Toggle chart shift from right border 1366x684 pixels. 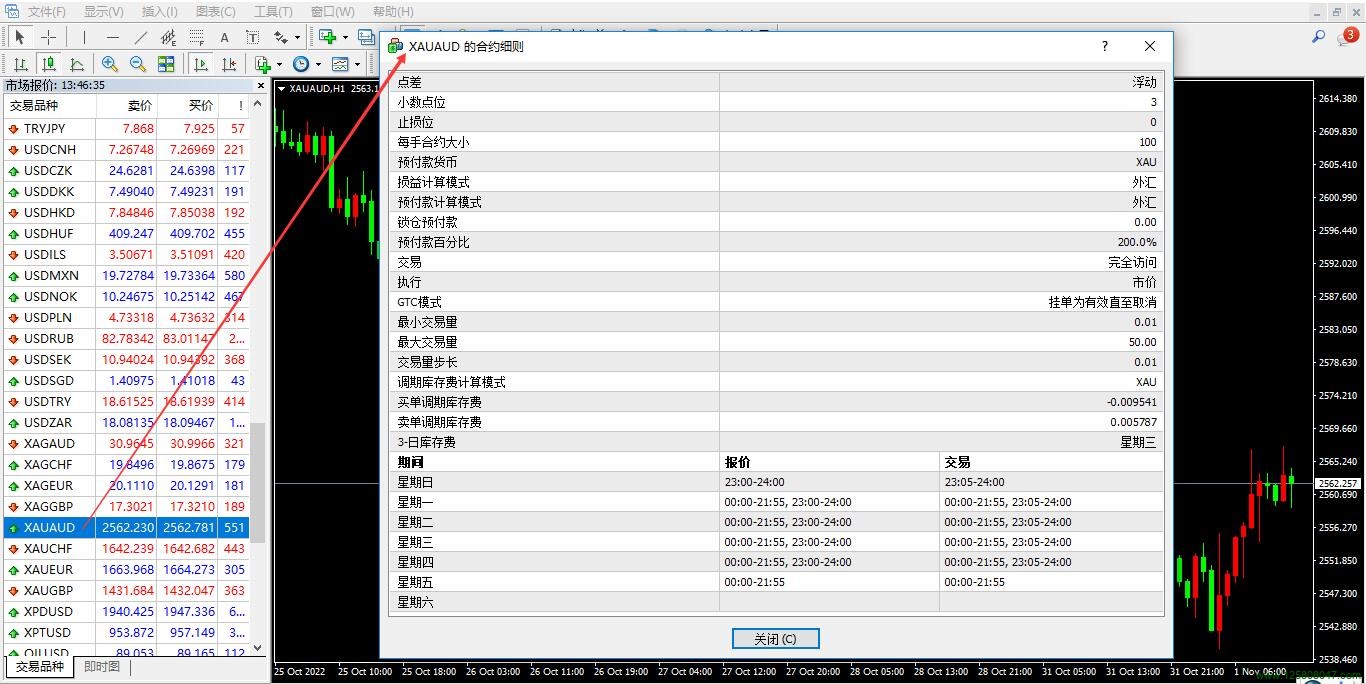click(229, 64)
